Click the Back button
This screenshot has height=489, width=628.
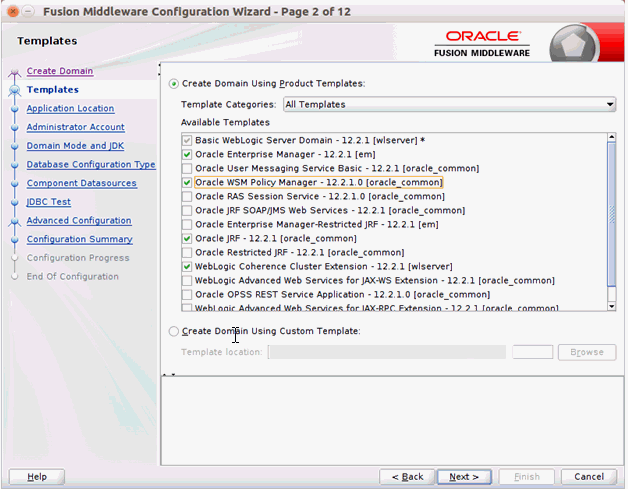[407, 477]
